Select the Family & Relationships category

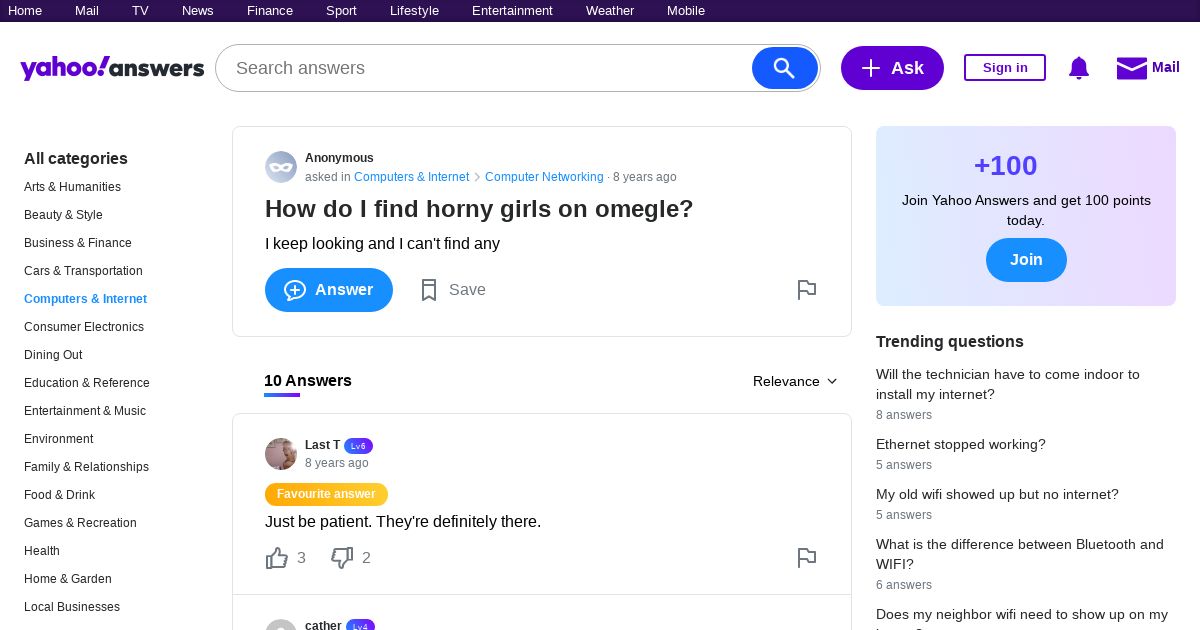pyautogui.click(x=86, y=467)
